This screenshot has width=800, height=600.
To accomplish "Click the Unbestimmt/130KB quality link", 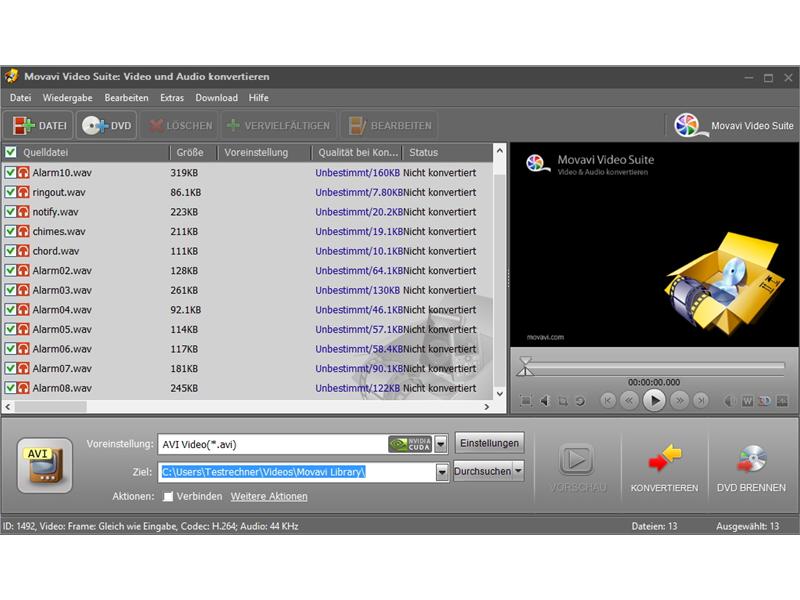I will point(357,290).
